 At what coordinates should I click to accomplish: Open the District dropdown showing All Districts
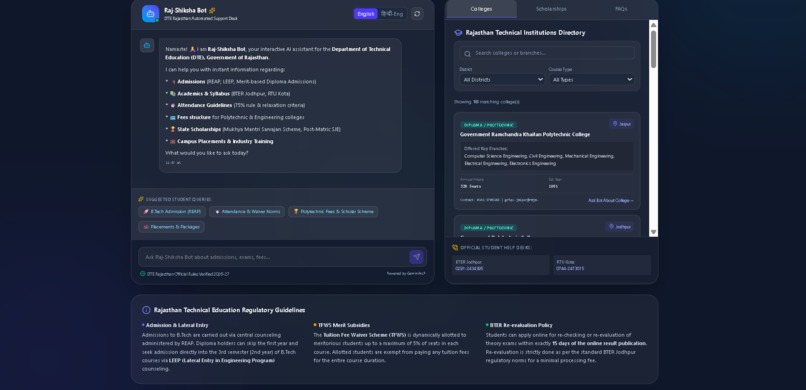502,80
